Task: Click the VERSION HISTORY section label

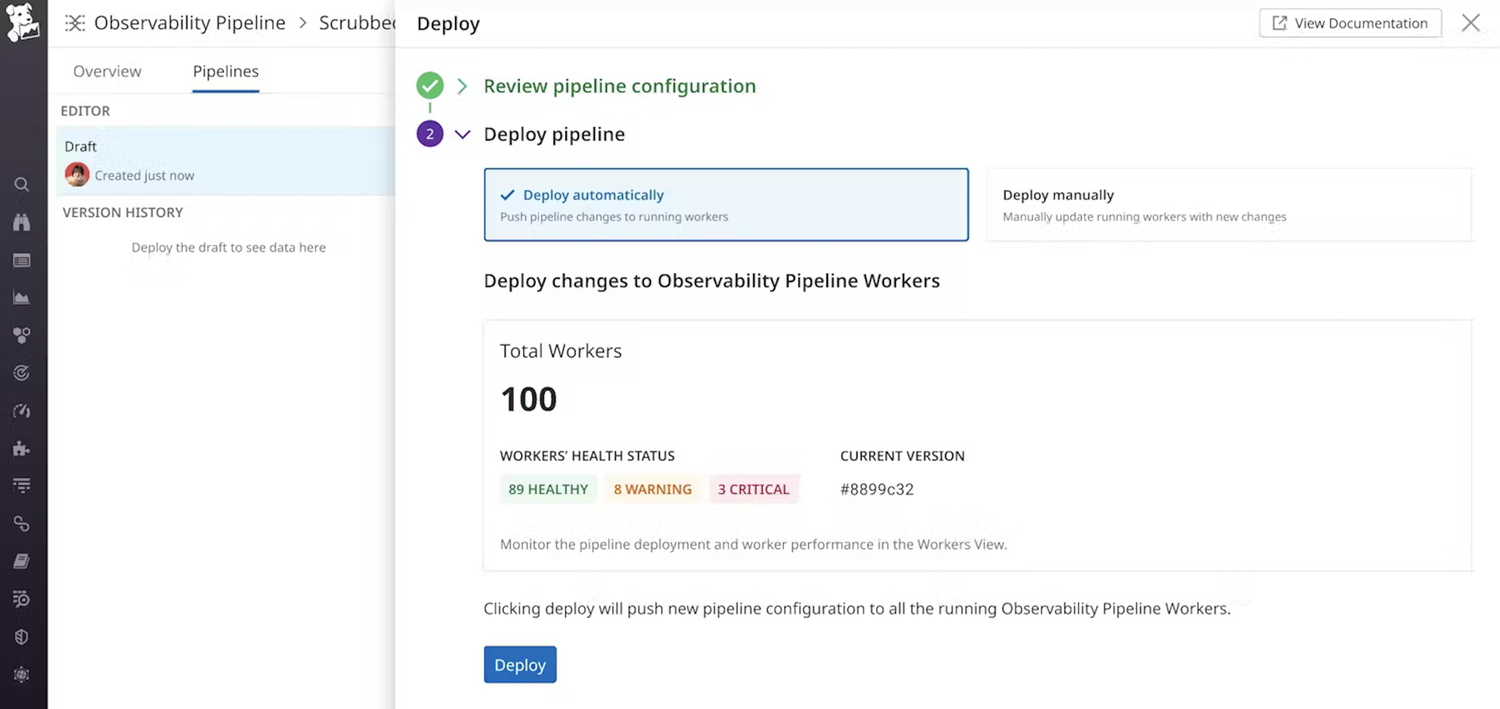Action: [x=123, y=212]
